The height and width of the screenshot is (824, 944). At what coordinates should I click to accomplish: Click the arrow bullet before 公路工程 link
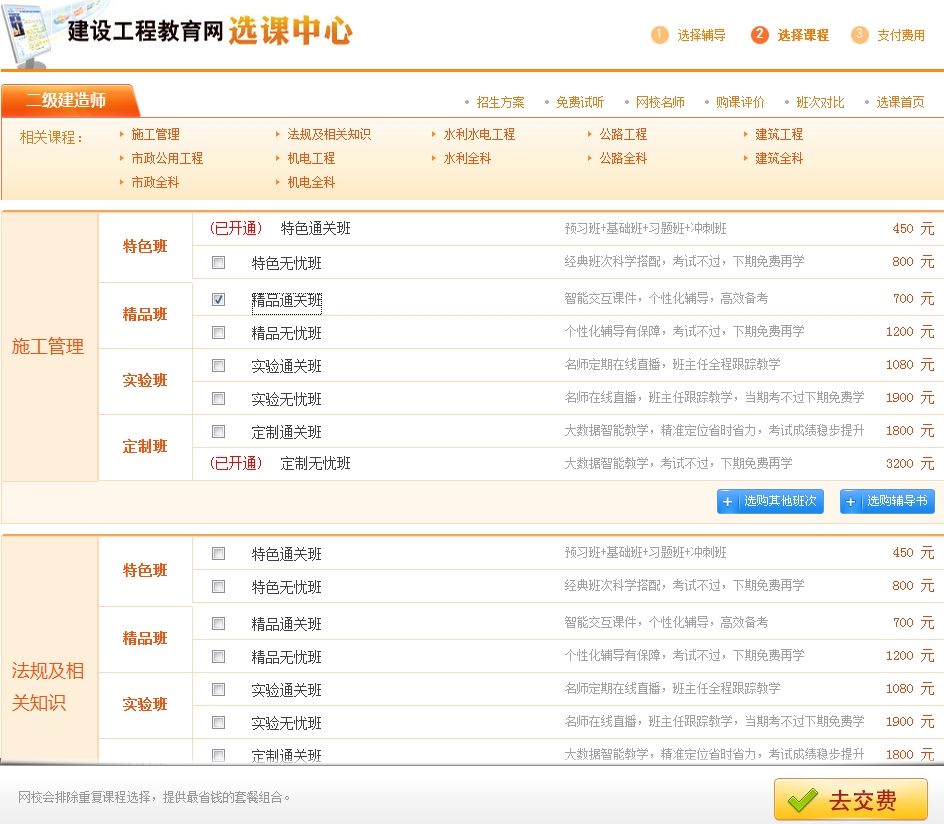click(588, 133)
